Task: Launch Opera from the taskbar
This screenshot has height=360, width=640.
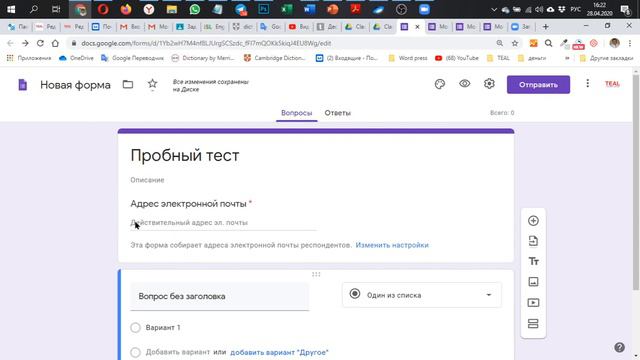Action: click(x=103, y=9)
